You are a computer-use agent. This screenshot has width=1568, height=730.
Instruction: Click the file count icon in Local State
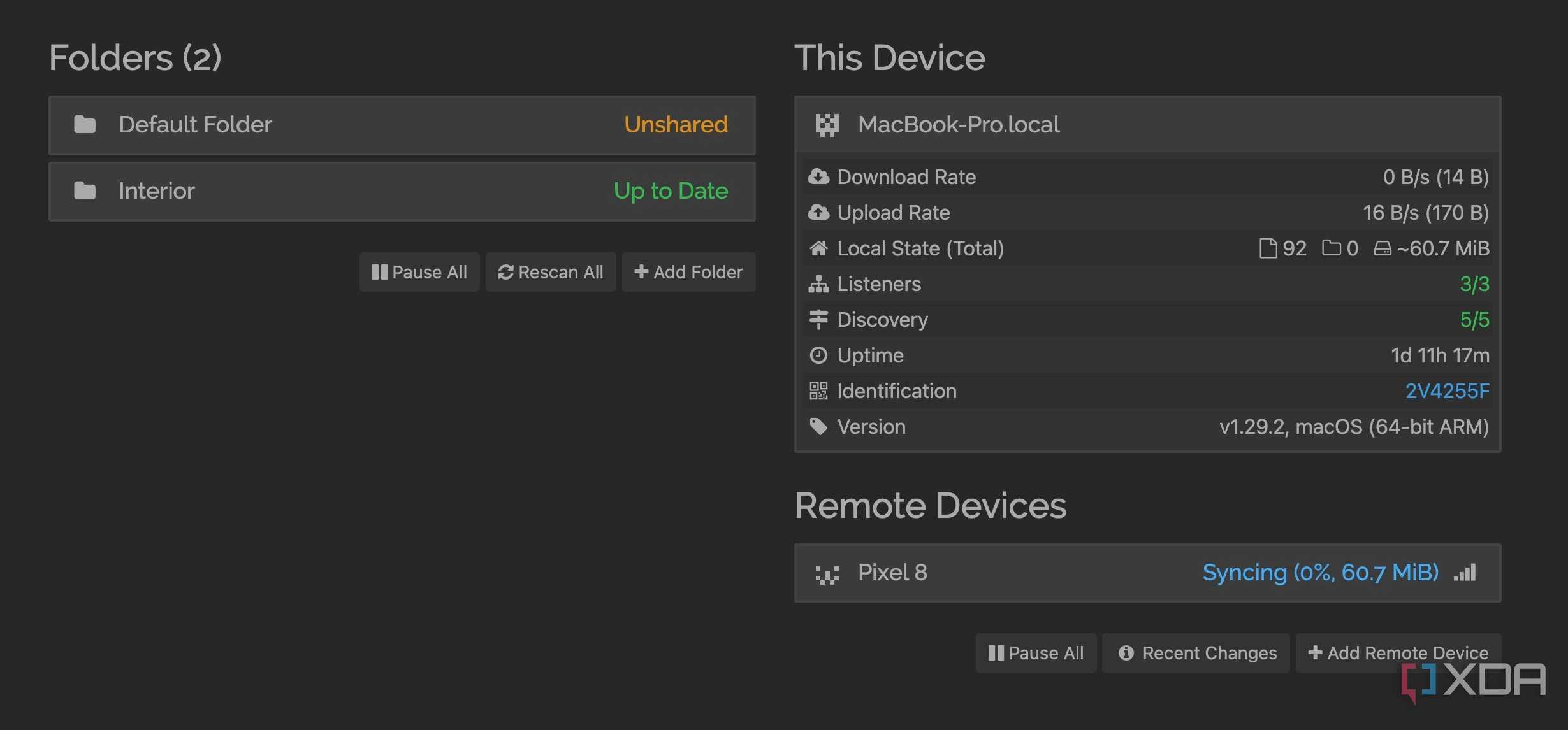(1268, 248)
